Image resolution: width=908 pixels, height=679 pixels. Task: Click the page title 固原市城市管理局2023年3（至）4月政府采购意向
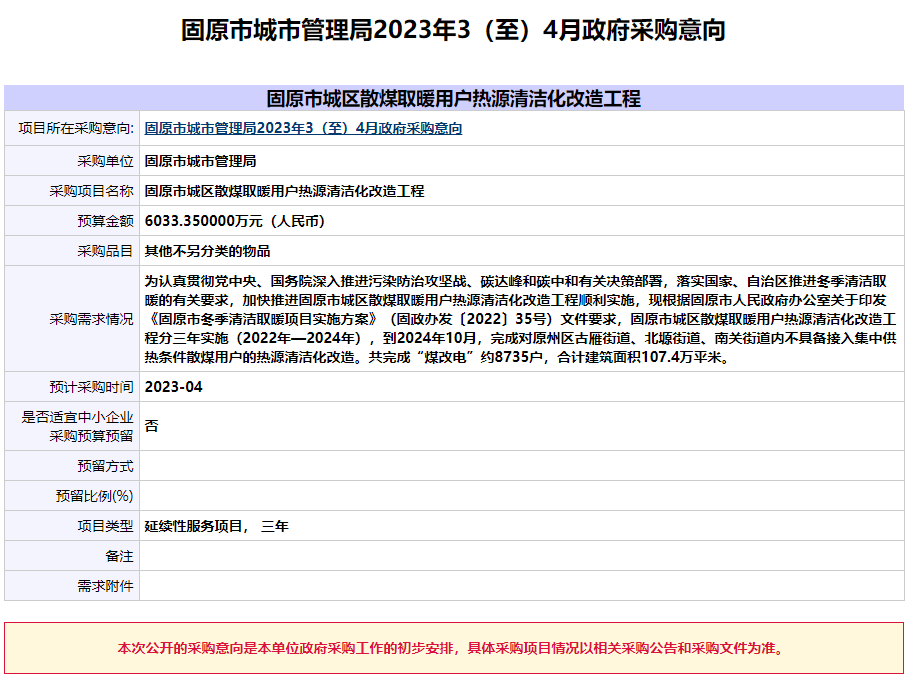pos(454,31)
